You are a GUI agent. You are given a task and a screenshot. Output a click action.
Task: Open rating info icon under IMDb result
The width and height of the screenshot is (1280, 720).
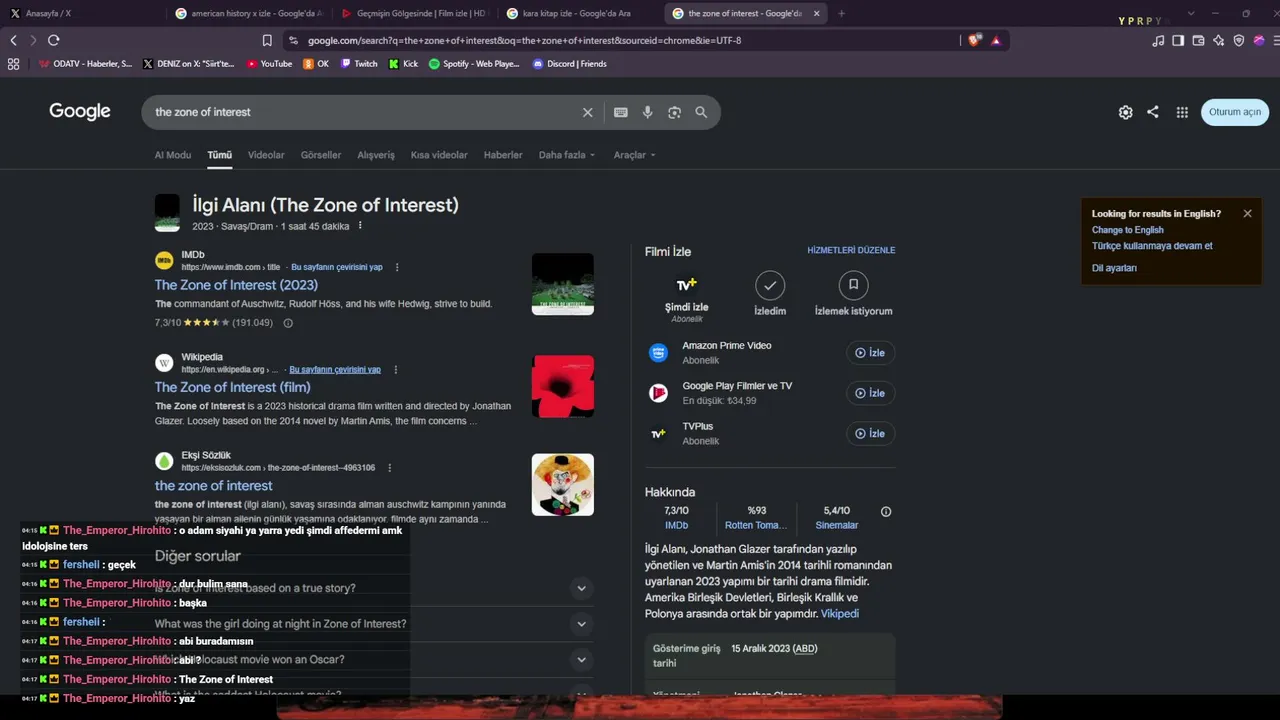288,323
